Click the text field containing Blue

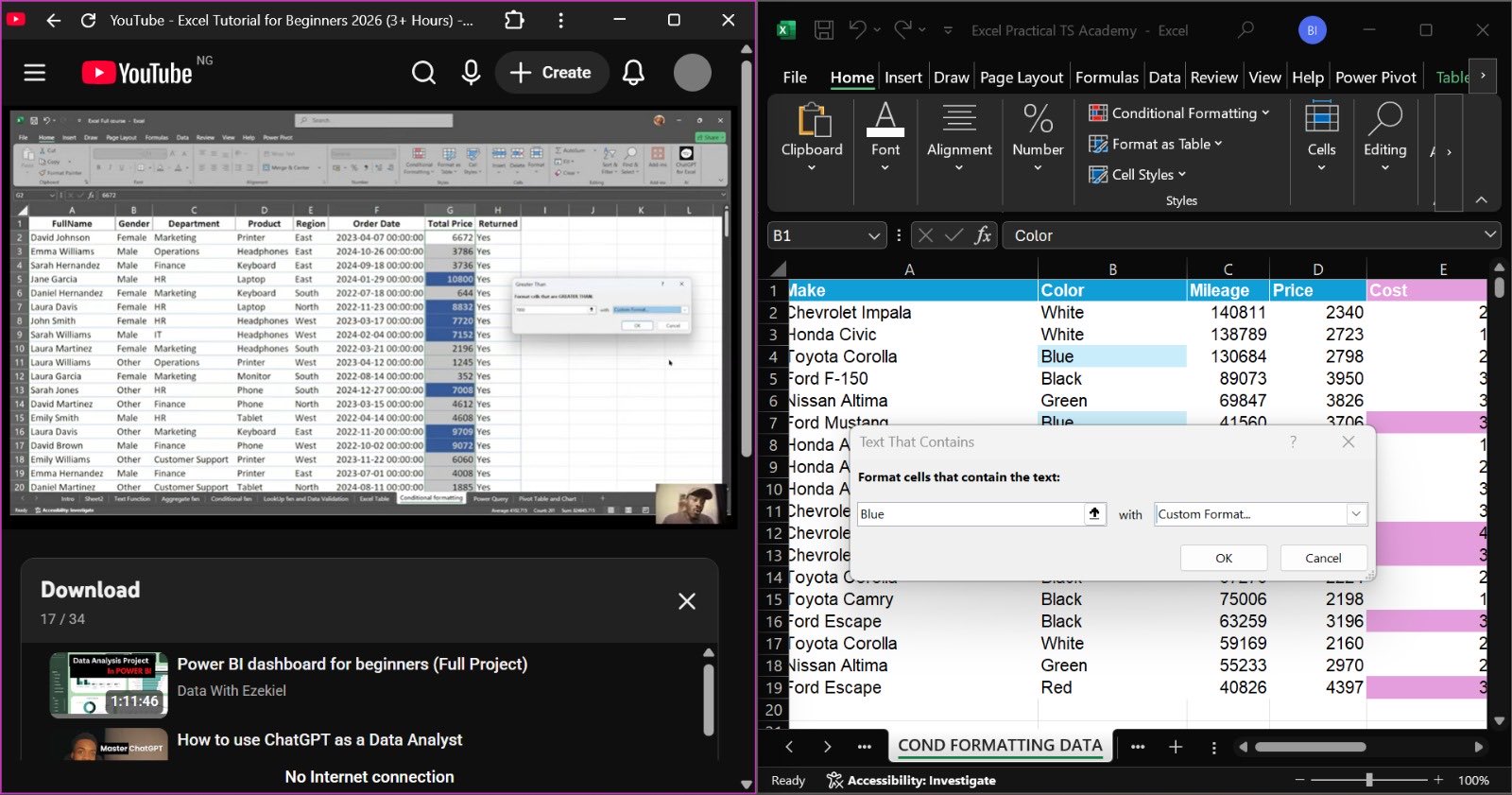pyautogui.click(x=969, y=513)
